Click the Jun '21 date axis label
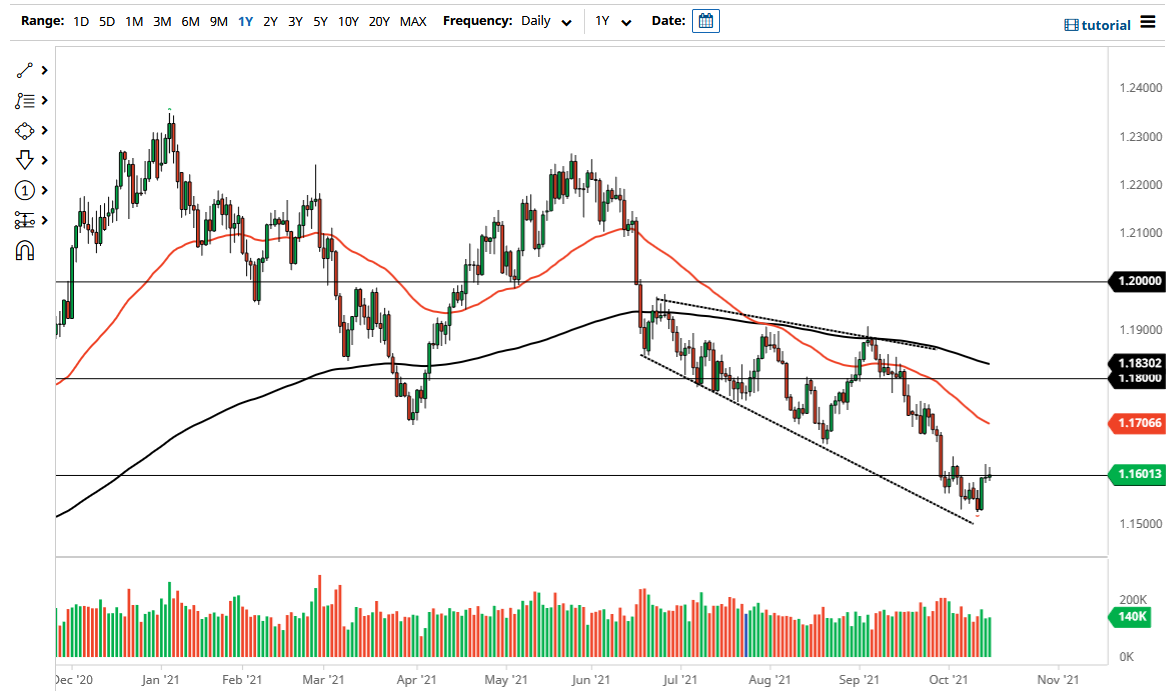 590,680
